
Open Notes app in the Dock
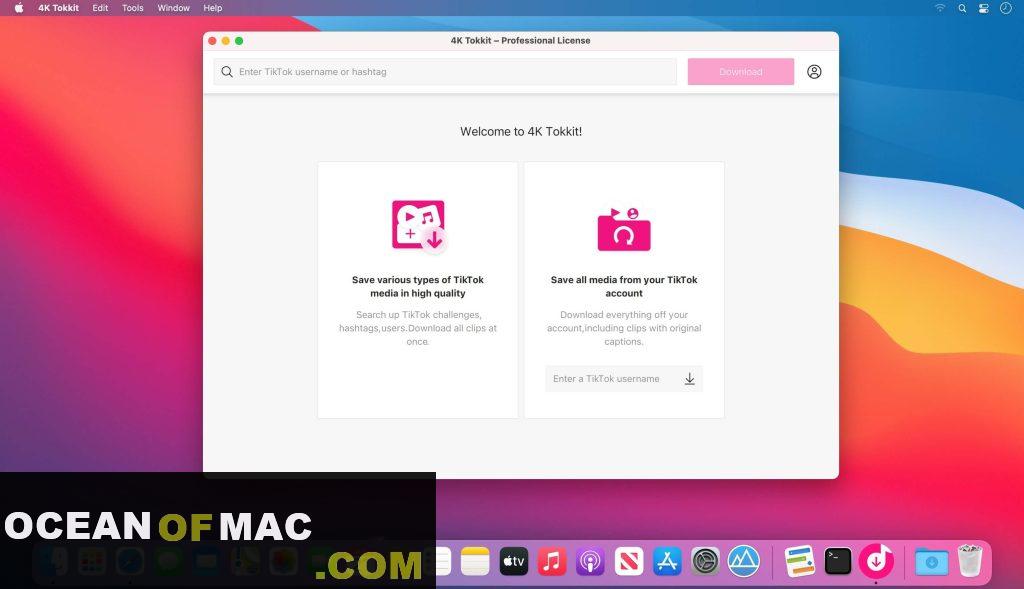coord(475,561)
